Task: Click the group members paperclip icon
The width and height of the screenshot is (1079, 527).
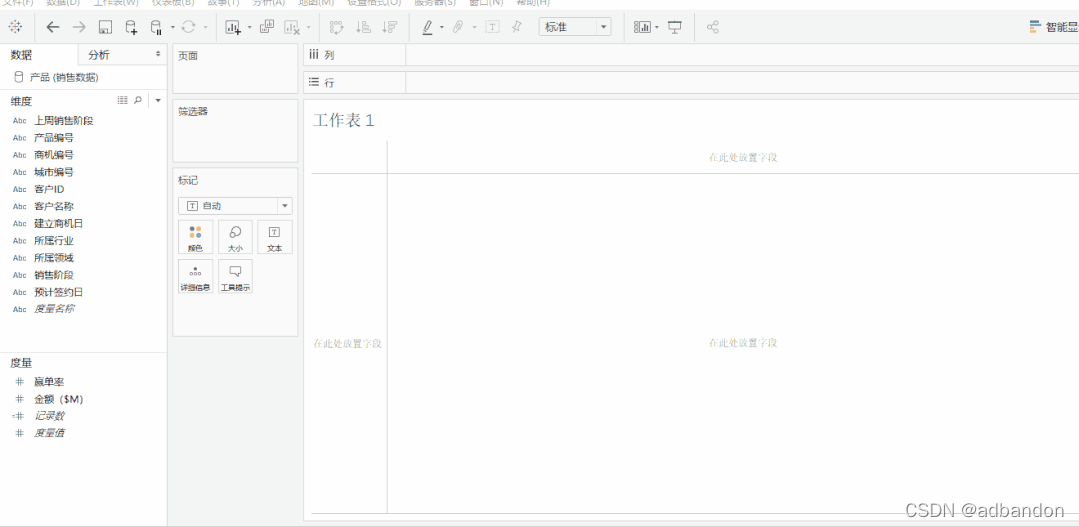Action: 458,28
